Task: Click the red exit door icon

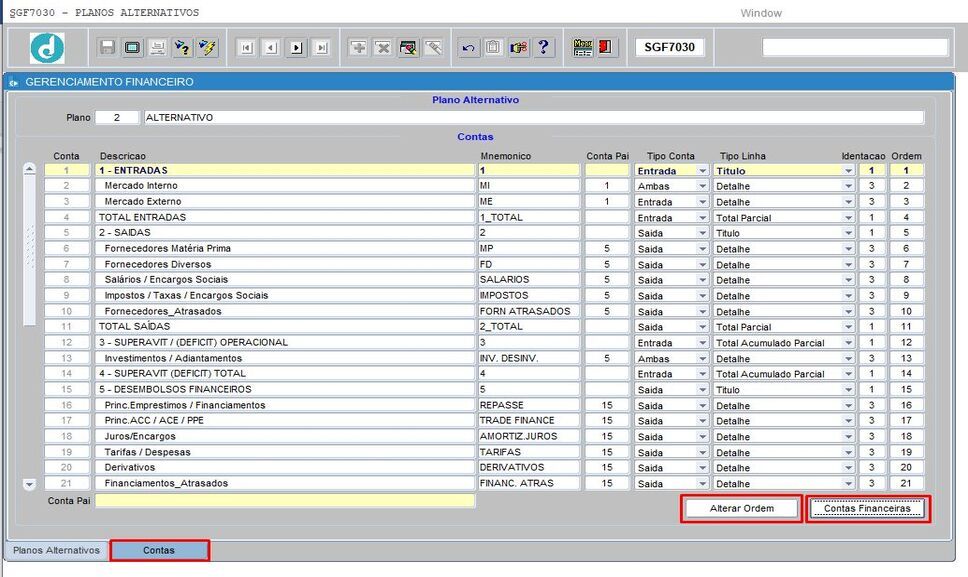Action: coord(606,47)
